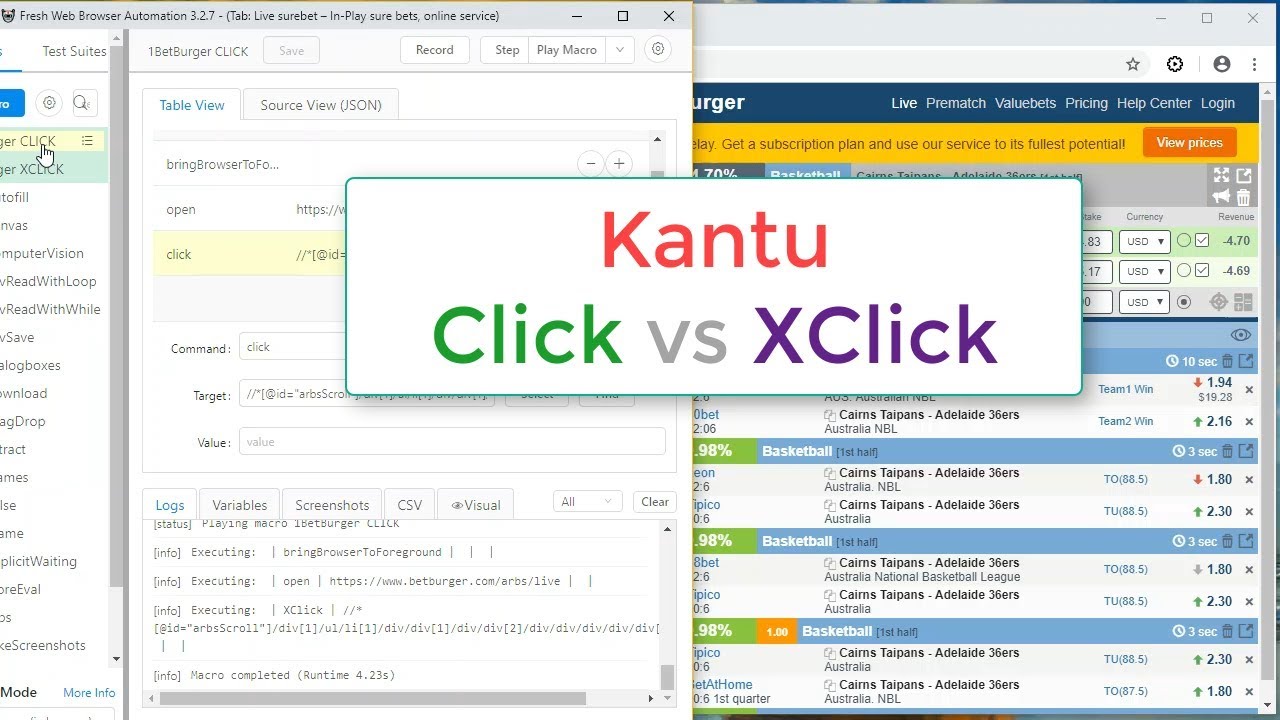Open the Visual tab
1280x720 pixels.
(475, 505)
